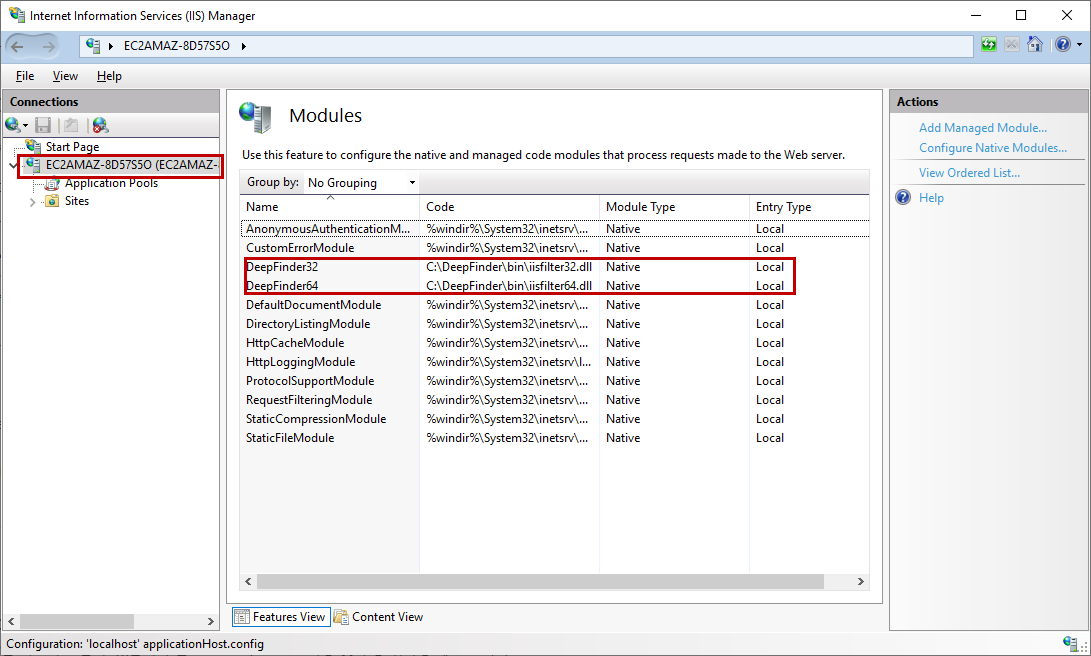This screenshot has width=1091, height=656.
Task: Click the Back navigation arrow
Action: click(x=17, y=47)
